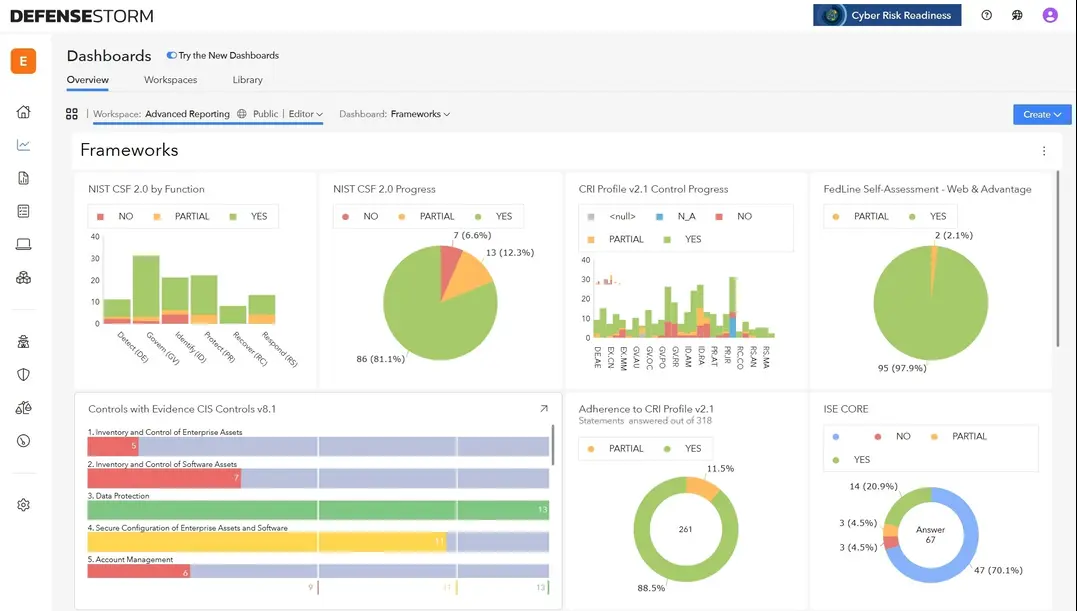The width and height of the screenshot is (1077, 611).
Task: Switch to the Workspaces tab
Action: [x=170, y=80]
